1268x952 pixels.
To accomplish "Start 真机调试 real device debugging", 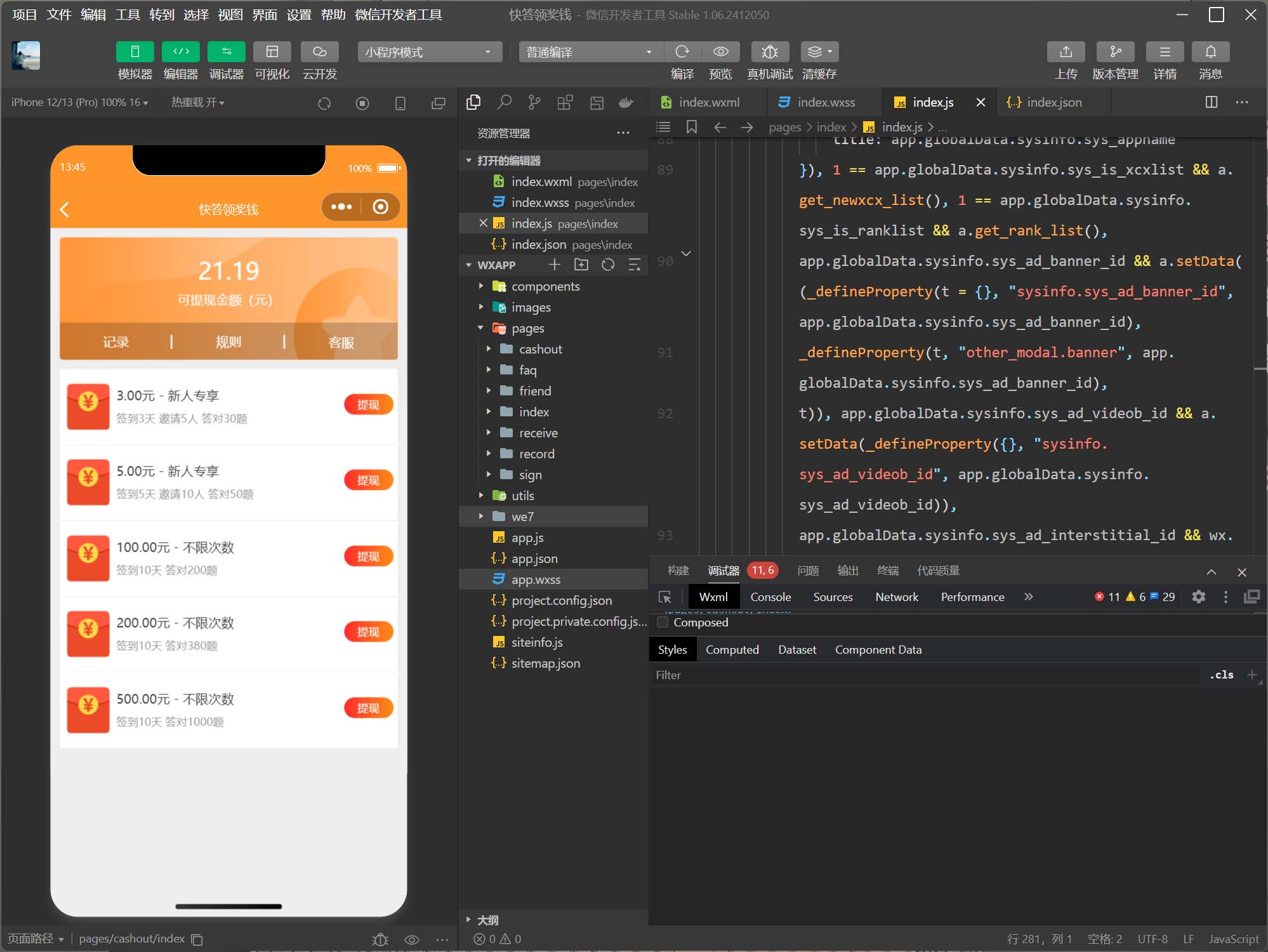I will point(770,51).
